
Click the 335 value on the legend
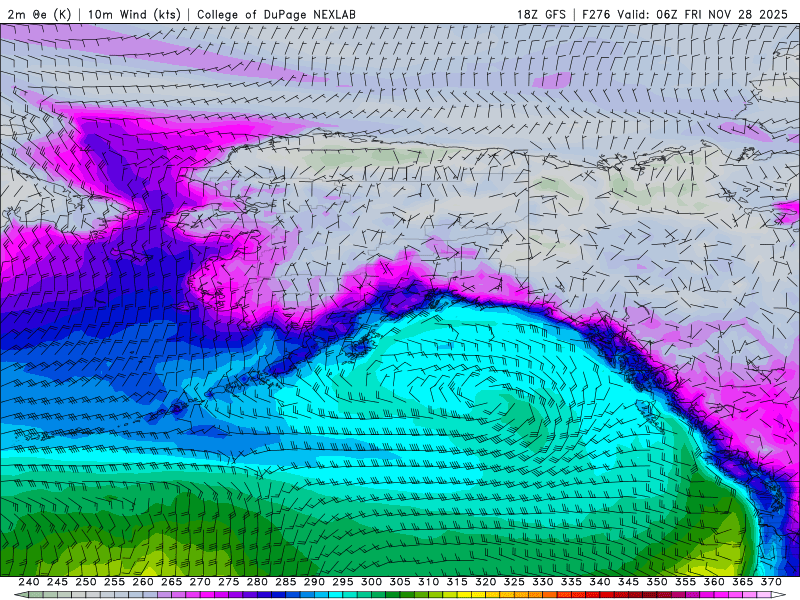pos(571,582)
